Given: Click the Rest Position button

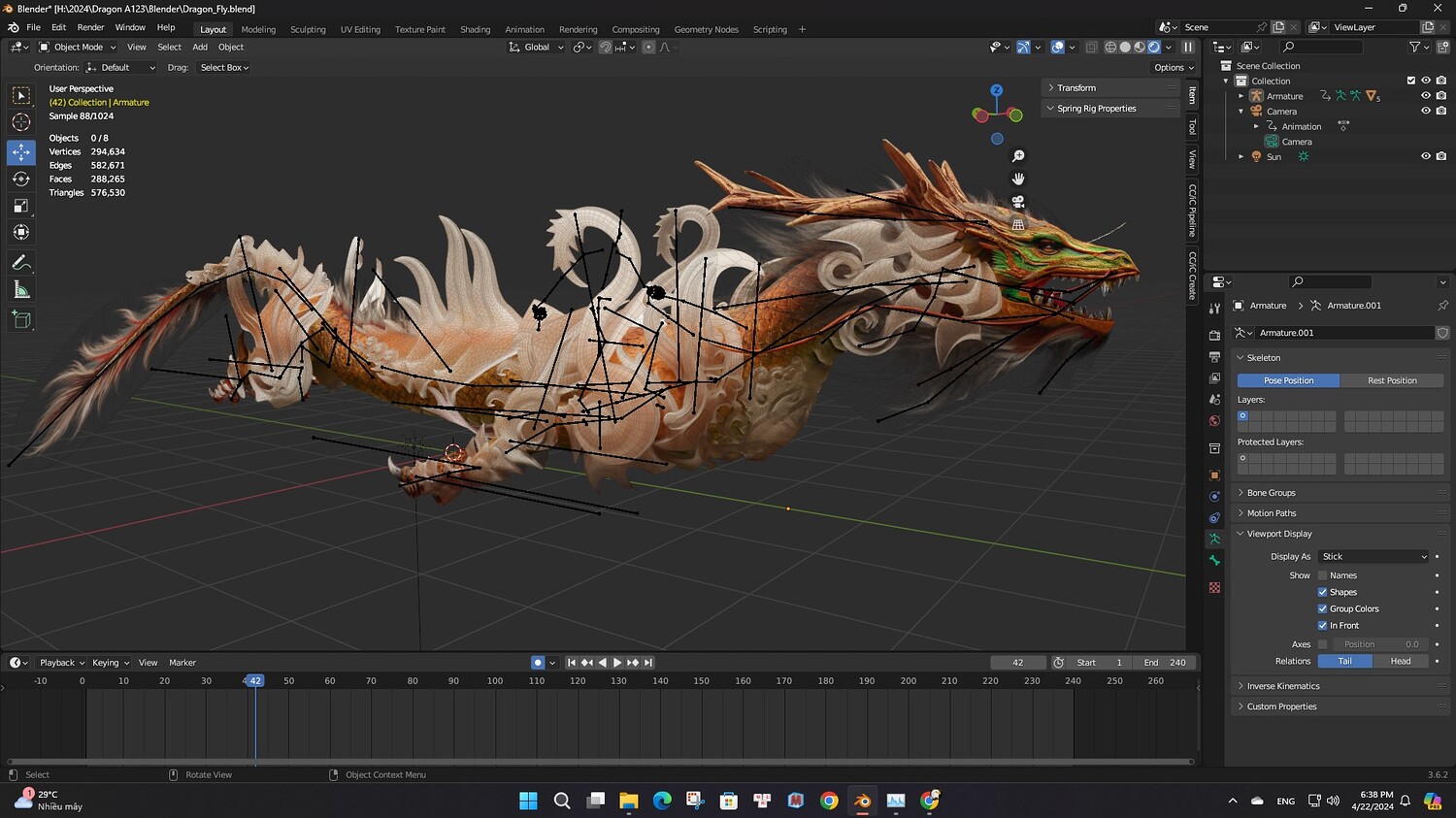Looking at the screenshot, I should point(1392,380).
